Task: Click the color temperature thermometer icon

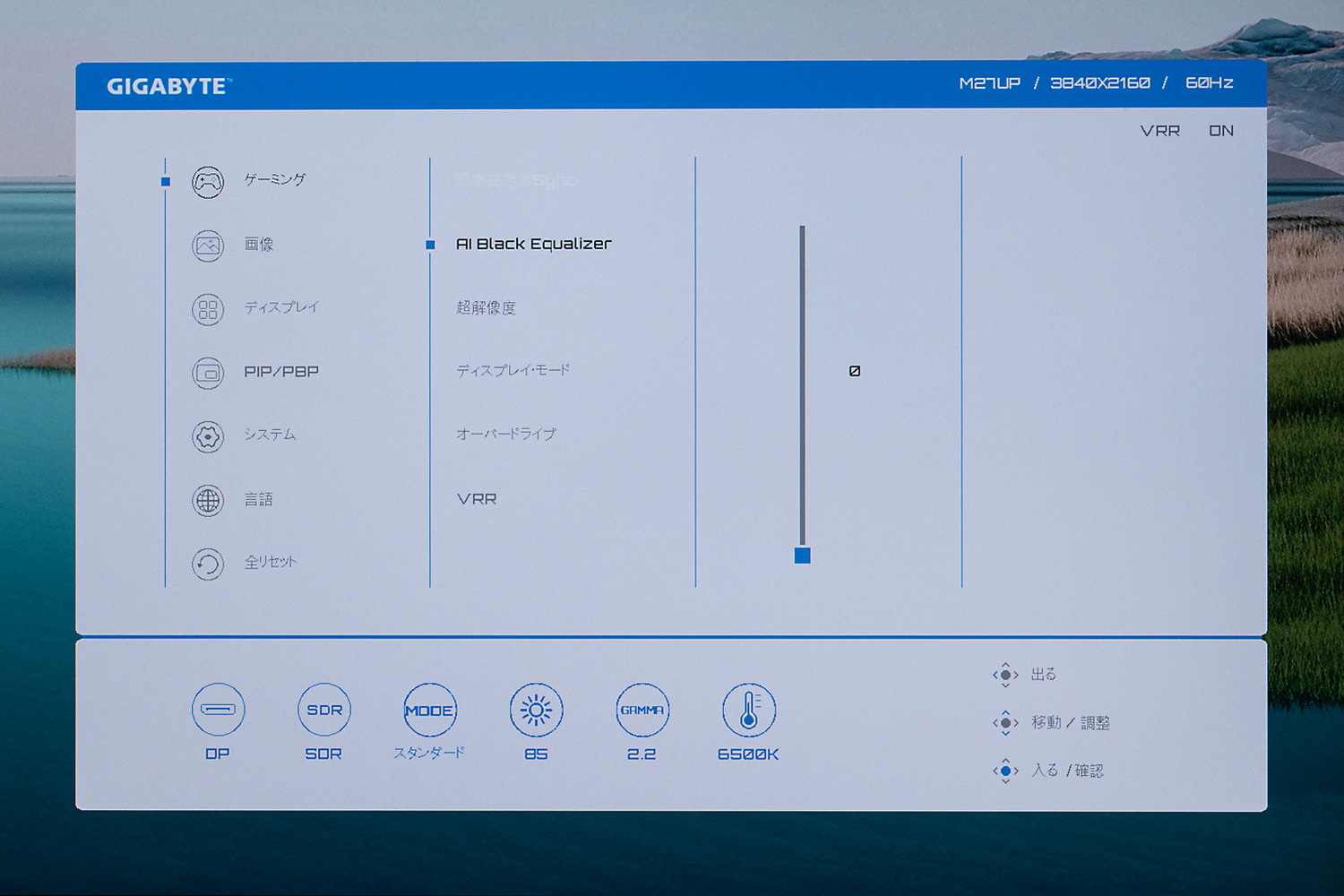Action: pyautogui.click(x=749, y=711)
